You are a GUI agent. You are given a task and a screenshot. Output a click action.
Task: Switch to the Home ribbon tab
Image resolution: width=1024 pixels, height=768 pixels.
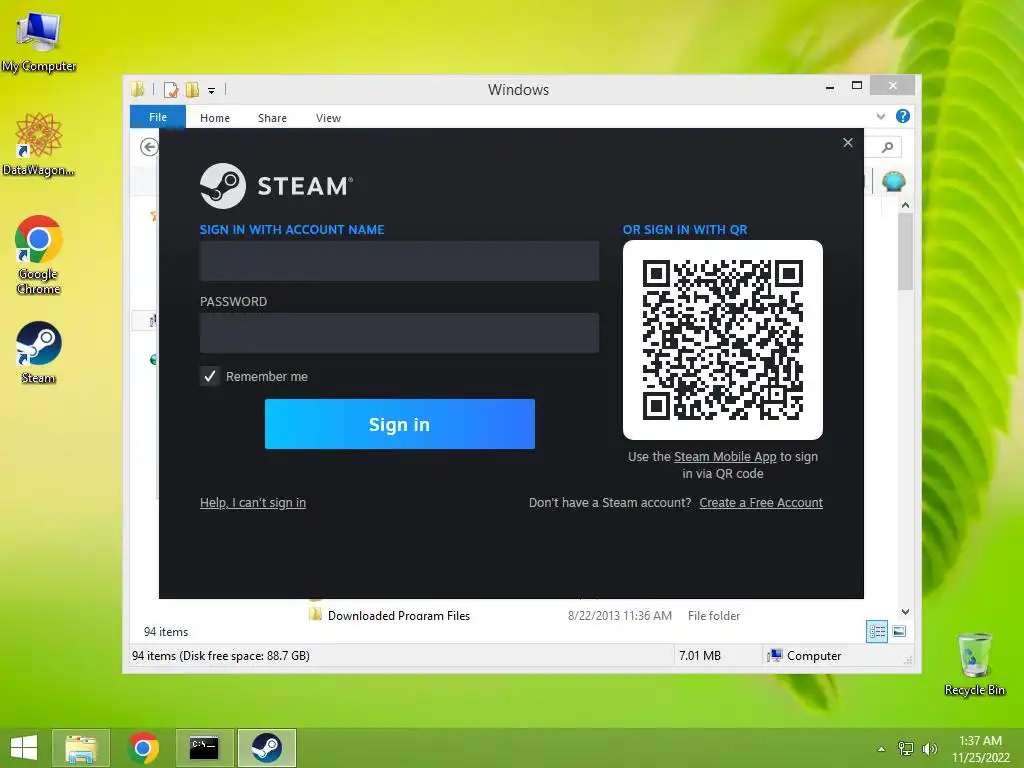(x=215, y=118)
